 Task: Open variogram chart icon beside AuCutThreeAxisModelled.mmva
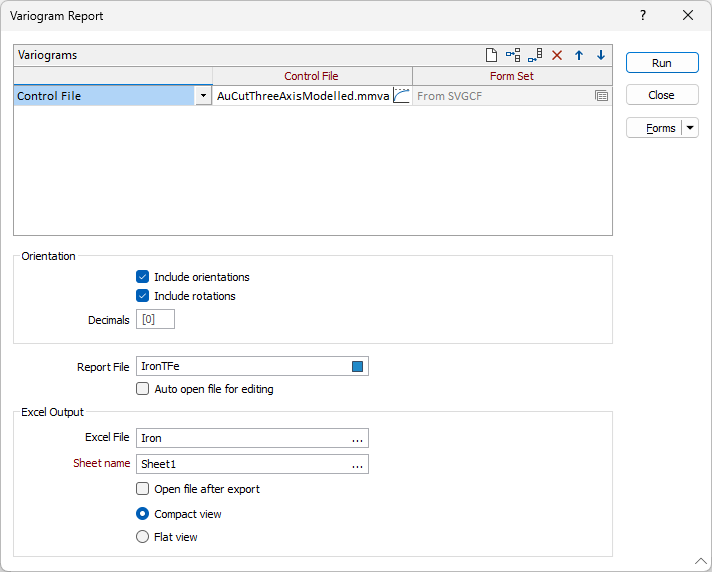(401, 96)
